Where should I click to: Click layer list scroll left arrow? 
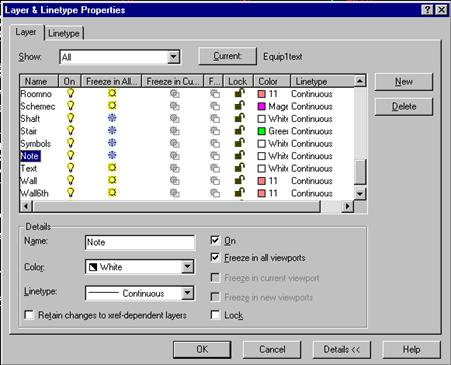[x=26, y=206]
